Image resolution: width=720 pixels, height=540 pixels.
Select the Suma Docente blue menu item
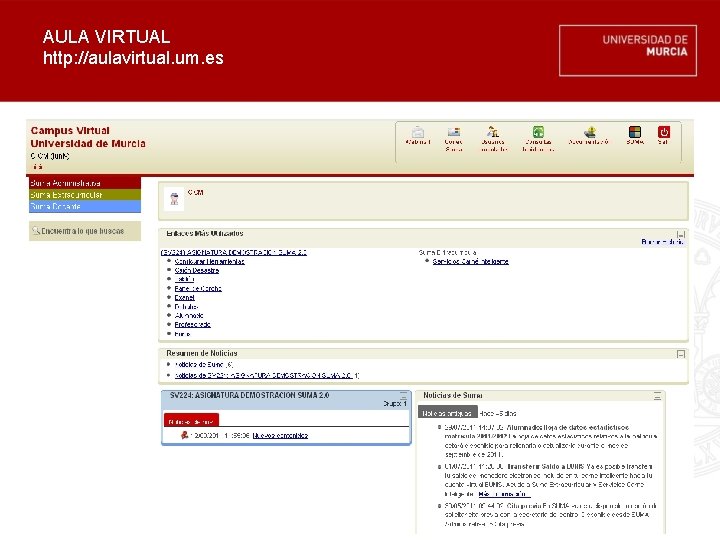click(x=85, y=207)
